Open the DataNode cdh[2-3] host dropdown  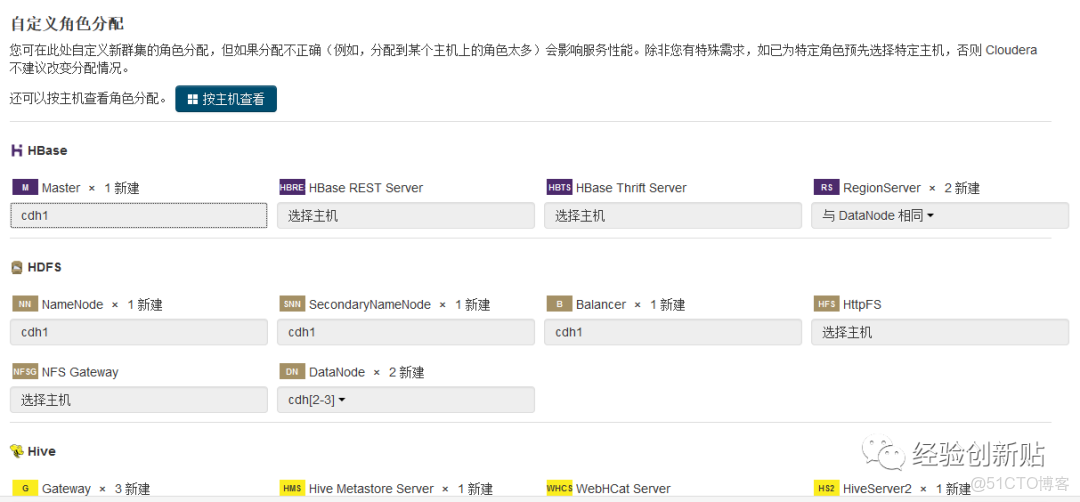(x=406, y=399)
